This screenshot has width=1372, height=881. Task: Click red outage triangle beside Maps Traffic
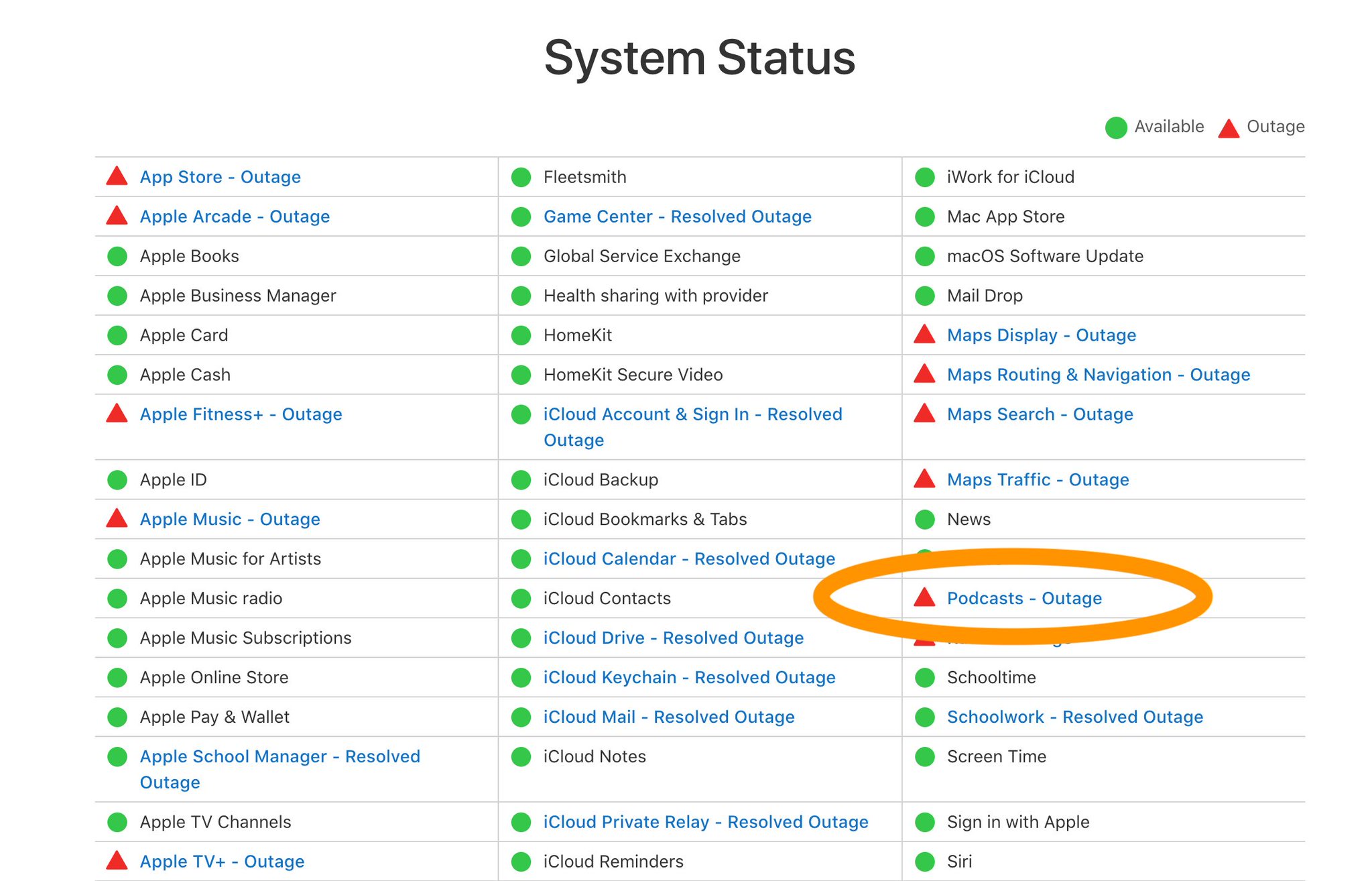pyautogui.click(x=924, y=479)
